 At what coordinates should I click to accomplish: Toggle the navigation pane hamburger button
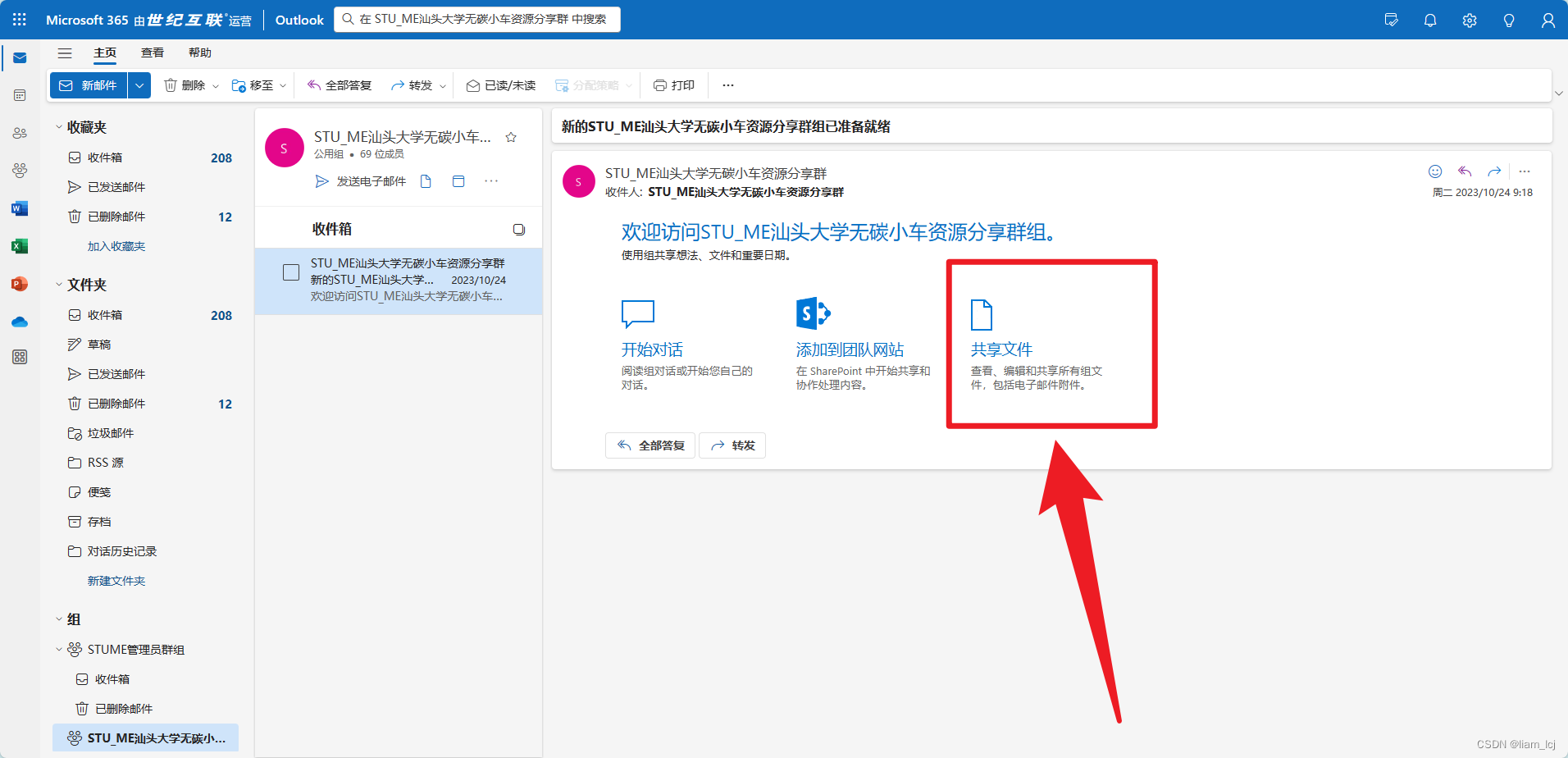65,53
